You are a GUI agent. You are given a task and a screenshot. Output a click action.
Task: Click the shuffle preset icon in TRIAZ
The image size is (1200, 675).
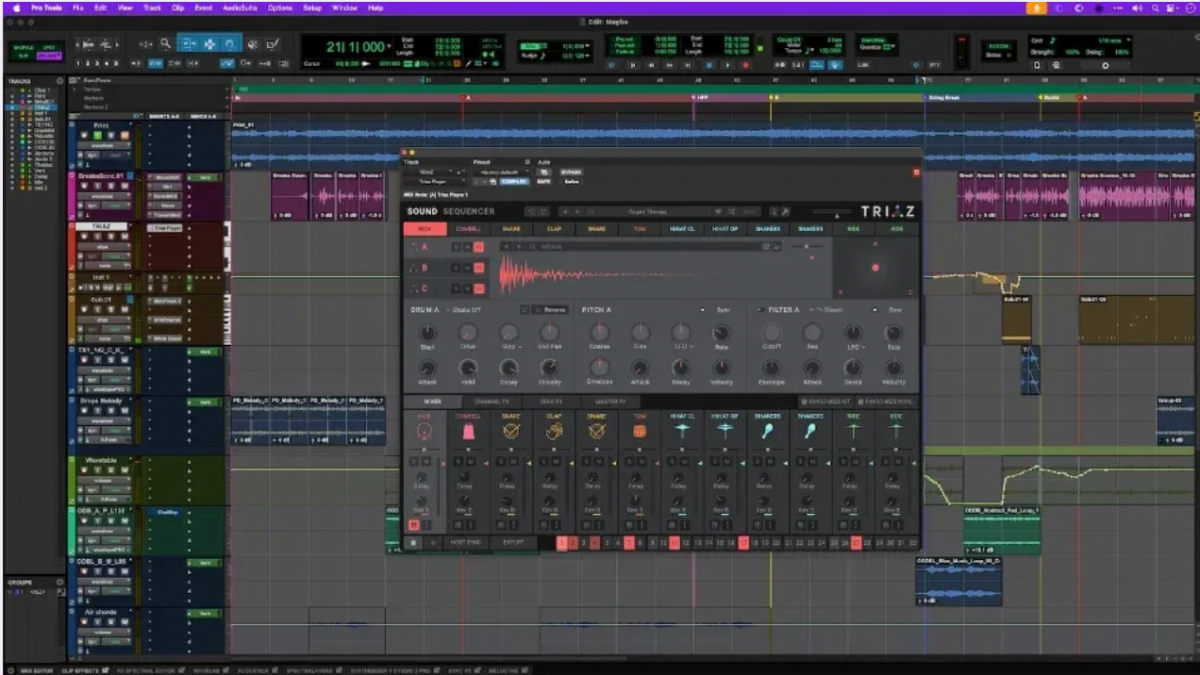pos(732,212)
